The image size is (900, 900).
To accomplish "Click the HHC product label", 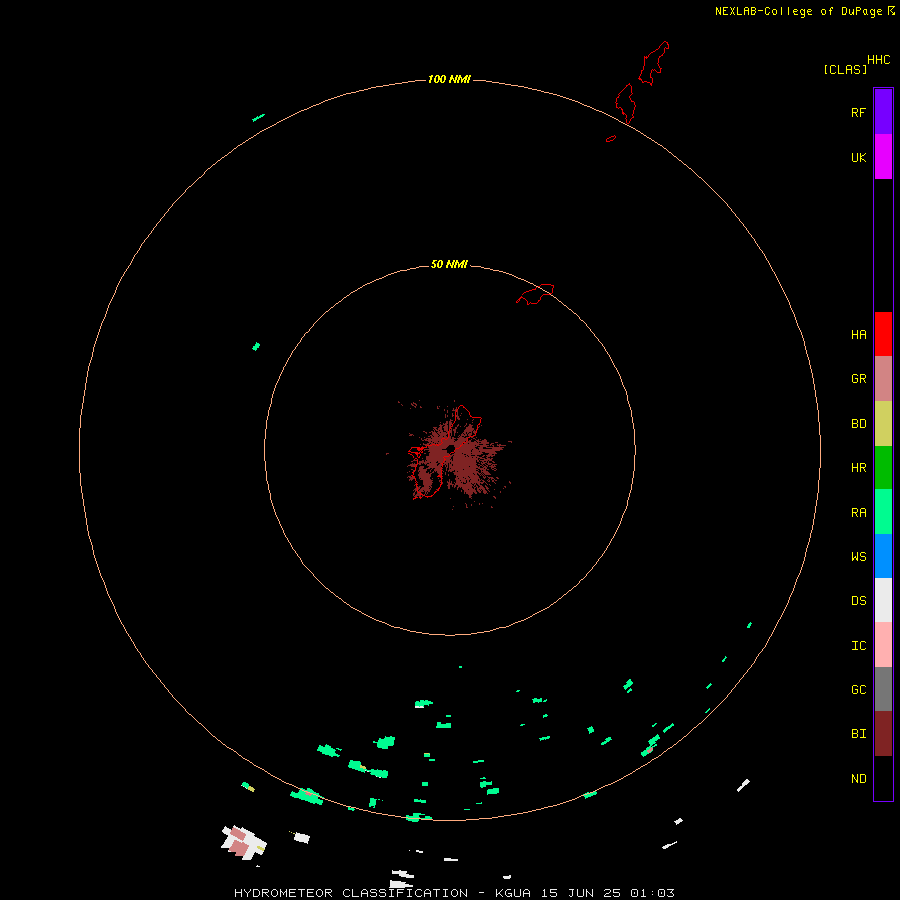I will click(x=878, y=60).
